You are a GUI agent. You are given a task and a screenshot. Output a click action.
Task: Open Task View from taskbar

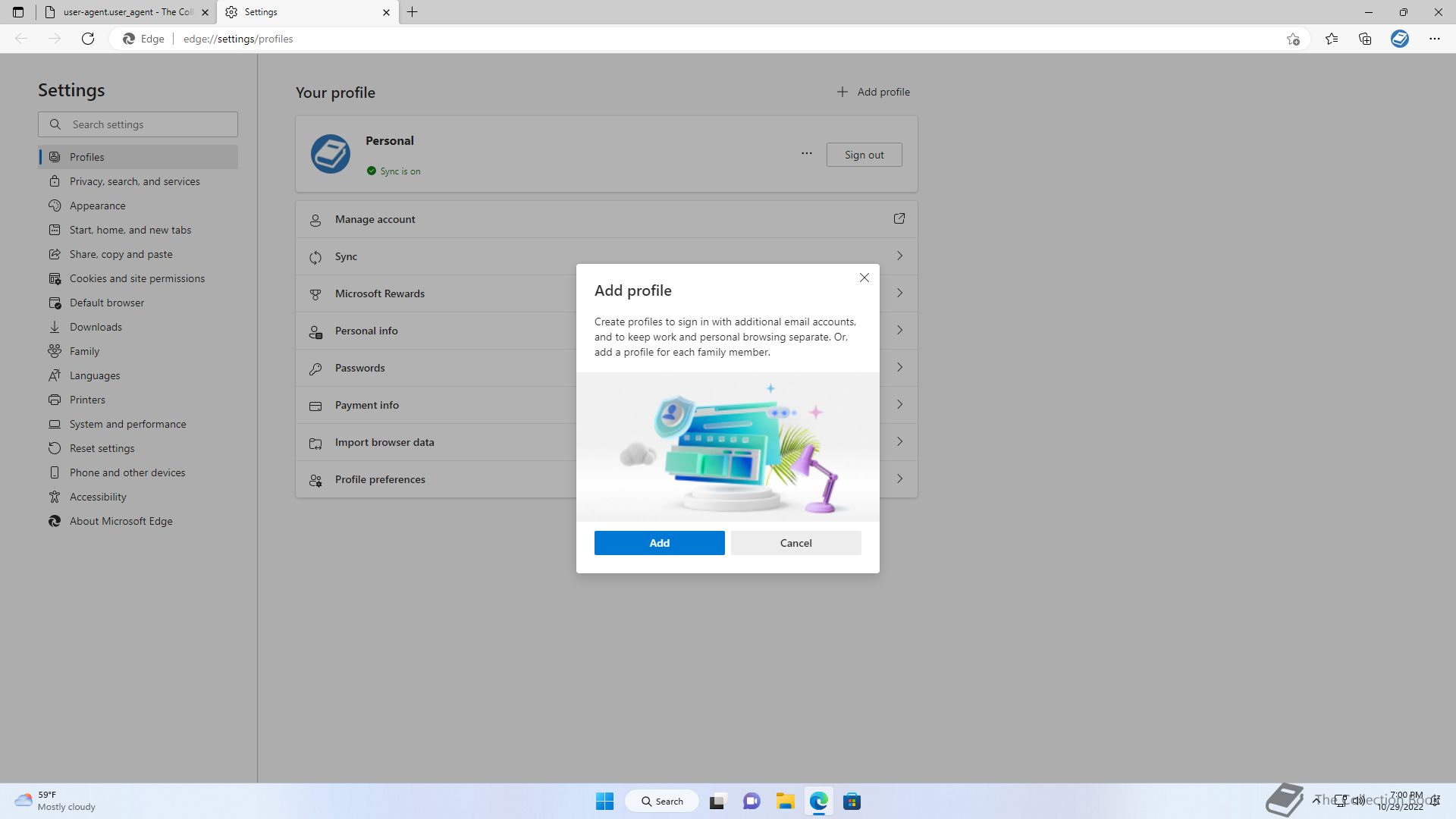[717, 802]
